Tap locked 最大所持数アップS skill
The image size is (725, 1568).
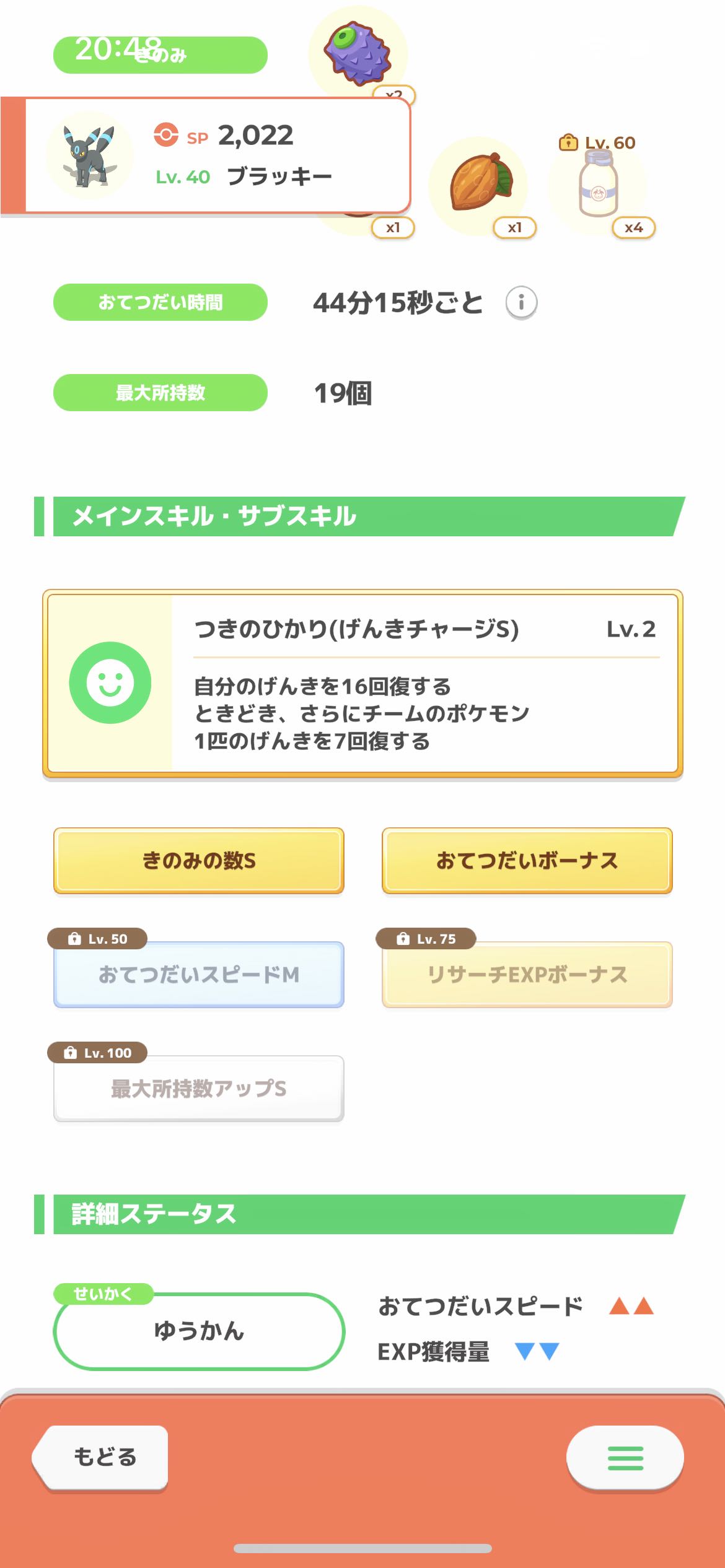(x=199, y=1088)
